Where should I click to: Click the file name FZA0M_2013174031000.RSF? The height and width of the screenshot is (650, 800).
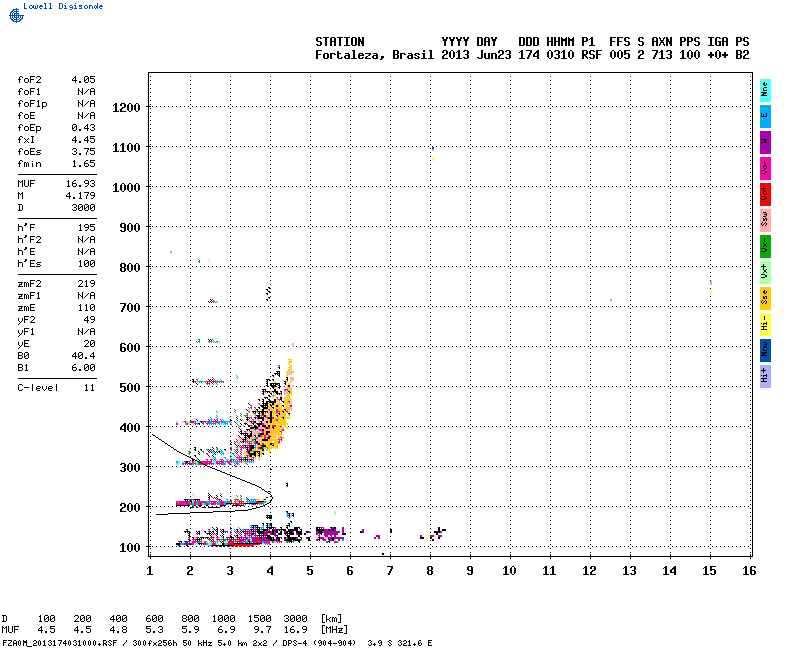(x=60, y=643)
